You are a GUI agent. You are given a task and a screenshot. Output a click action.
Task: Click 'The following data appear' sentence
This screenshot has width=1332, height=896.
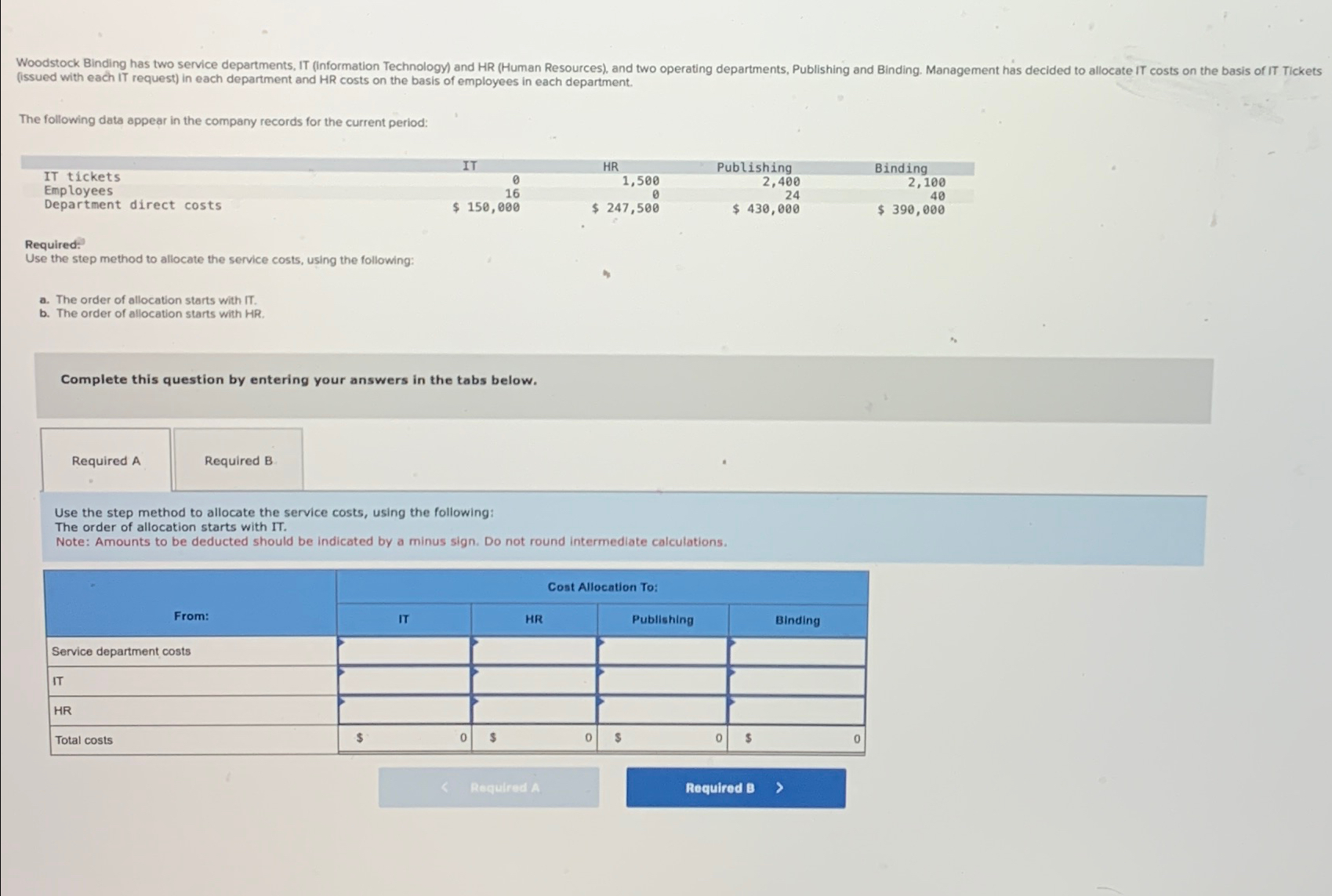point(223,121)
